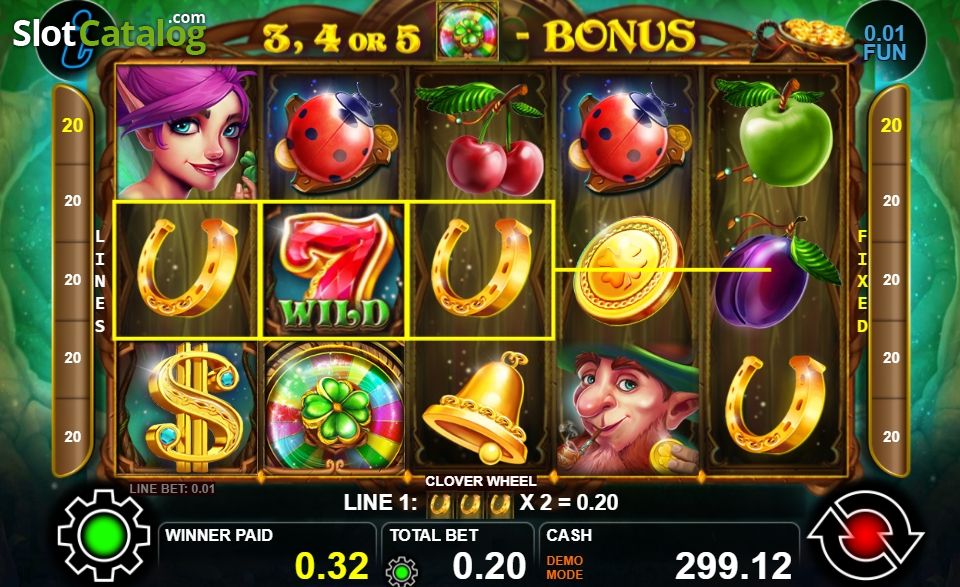Viewport: 960px width, 587px height.
Task: Open the SlotCatalog.com logo link
Action: point(109,32)
